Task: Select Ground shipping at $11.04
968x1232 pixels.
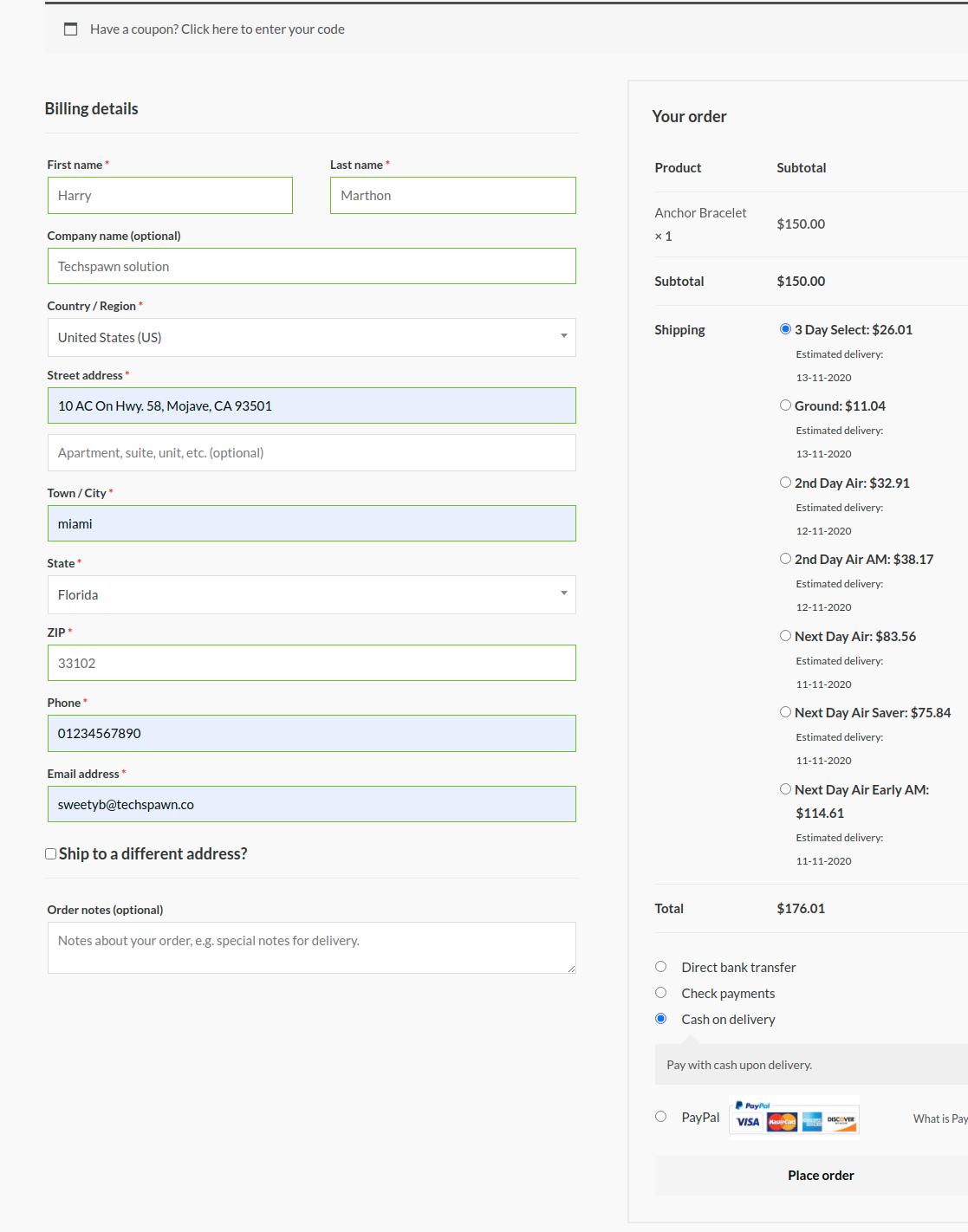Action: [x=785, y=405]
